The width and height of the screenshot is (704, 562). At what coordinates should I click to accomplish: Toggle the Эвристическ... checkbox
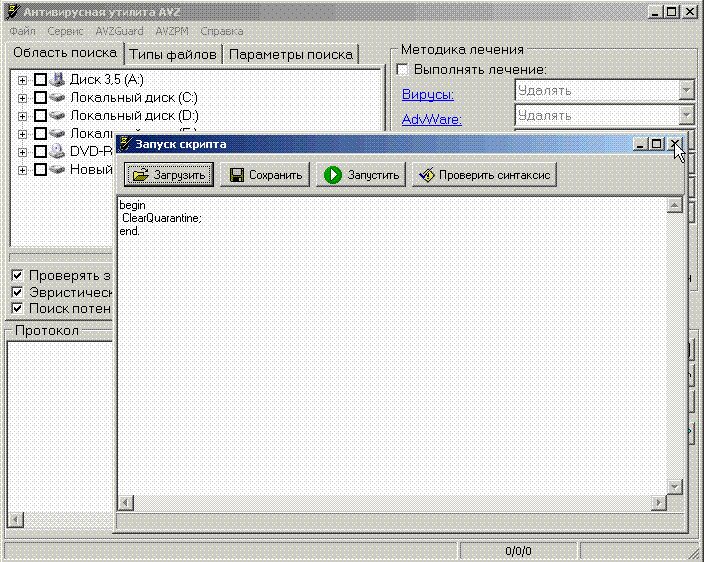[x=17, y=292]
